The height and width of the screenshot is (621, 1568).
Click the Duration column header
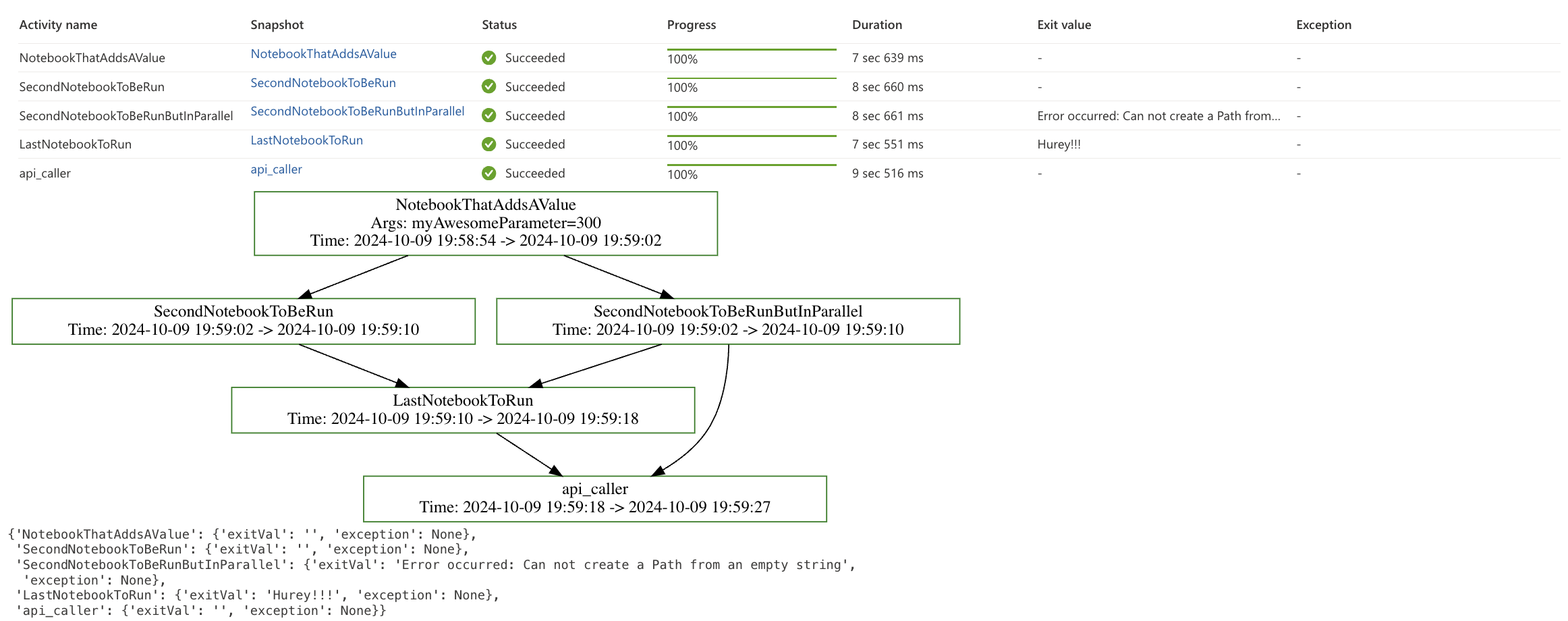(876, 25)
